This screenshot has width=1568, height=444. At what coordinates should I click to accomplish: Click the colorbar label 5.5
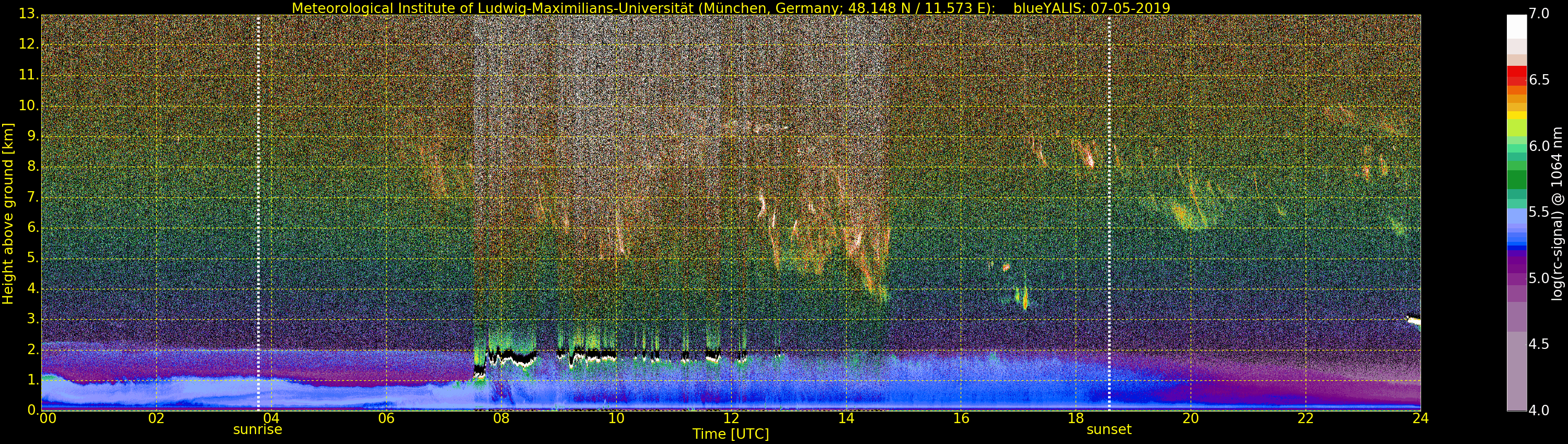click(1539, 212)
